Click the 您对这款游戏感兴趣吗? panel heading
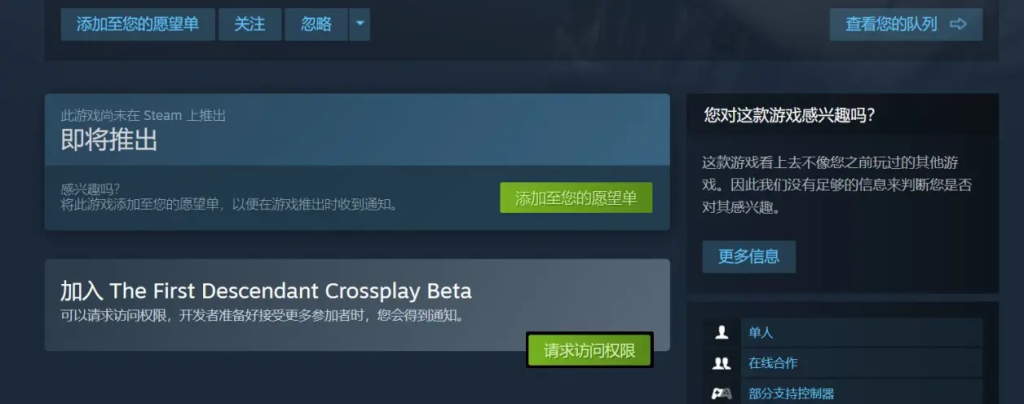Image resolution: width=1024 pixels, height=404 pixels. click(x=790, y=116)
